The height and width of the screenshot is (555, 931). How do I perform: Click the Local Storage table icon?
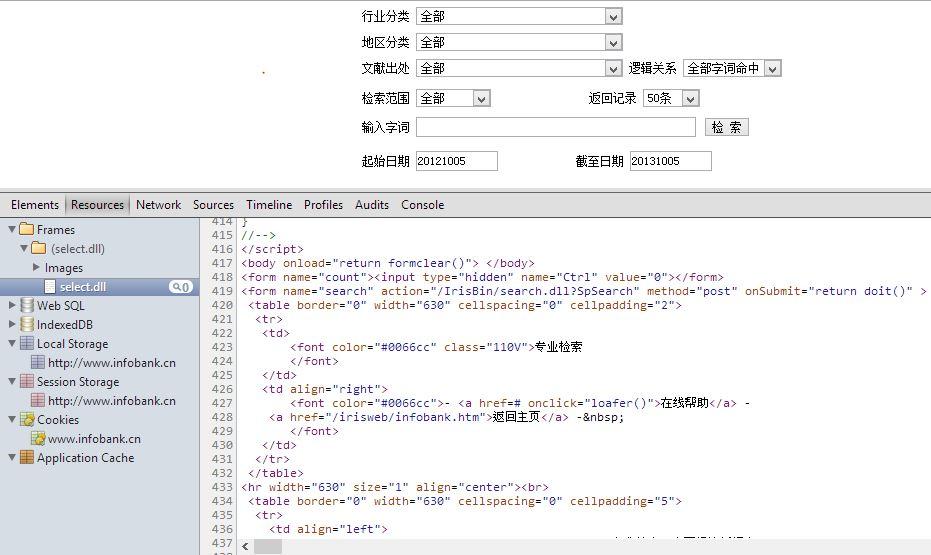click(x=27, y=343)
